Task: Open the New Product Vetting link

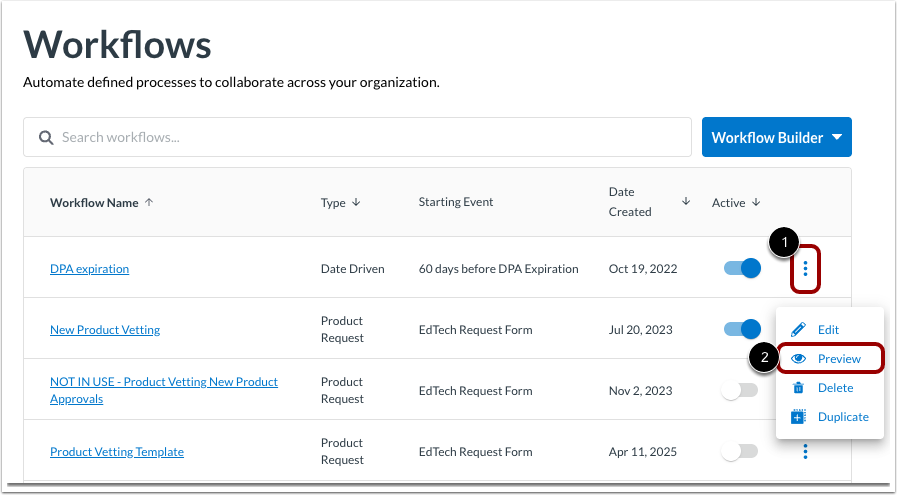Action: [x=105, y=330]
